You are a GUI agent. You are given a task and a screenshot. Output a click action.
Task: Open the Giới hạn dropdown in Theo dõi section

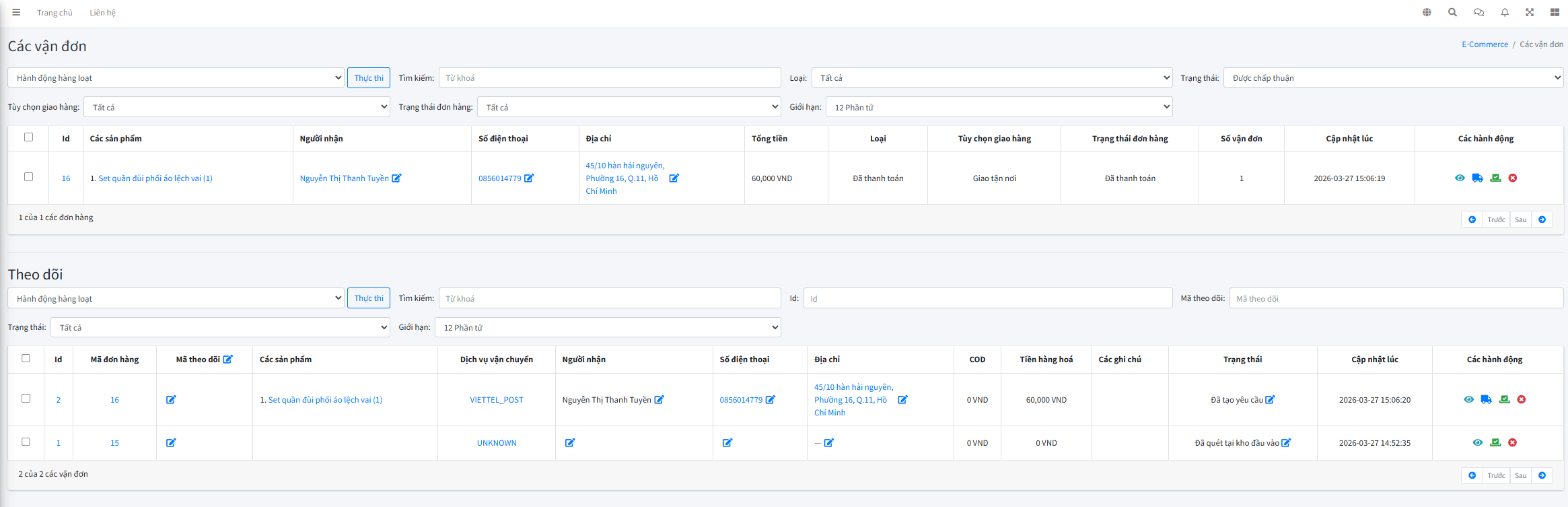[608, 328]
